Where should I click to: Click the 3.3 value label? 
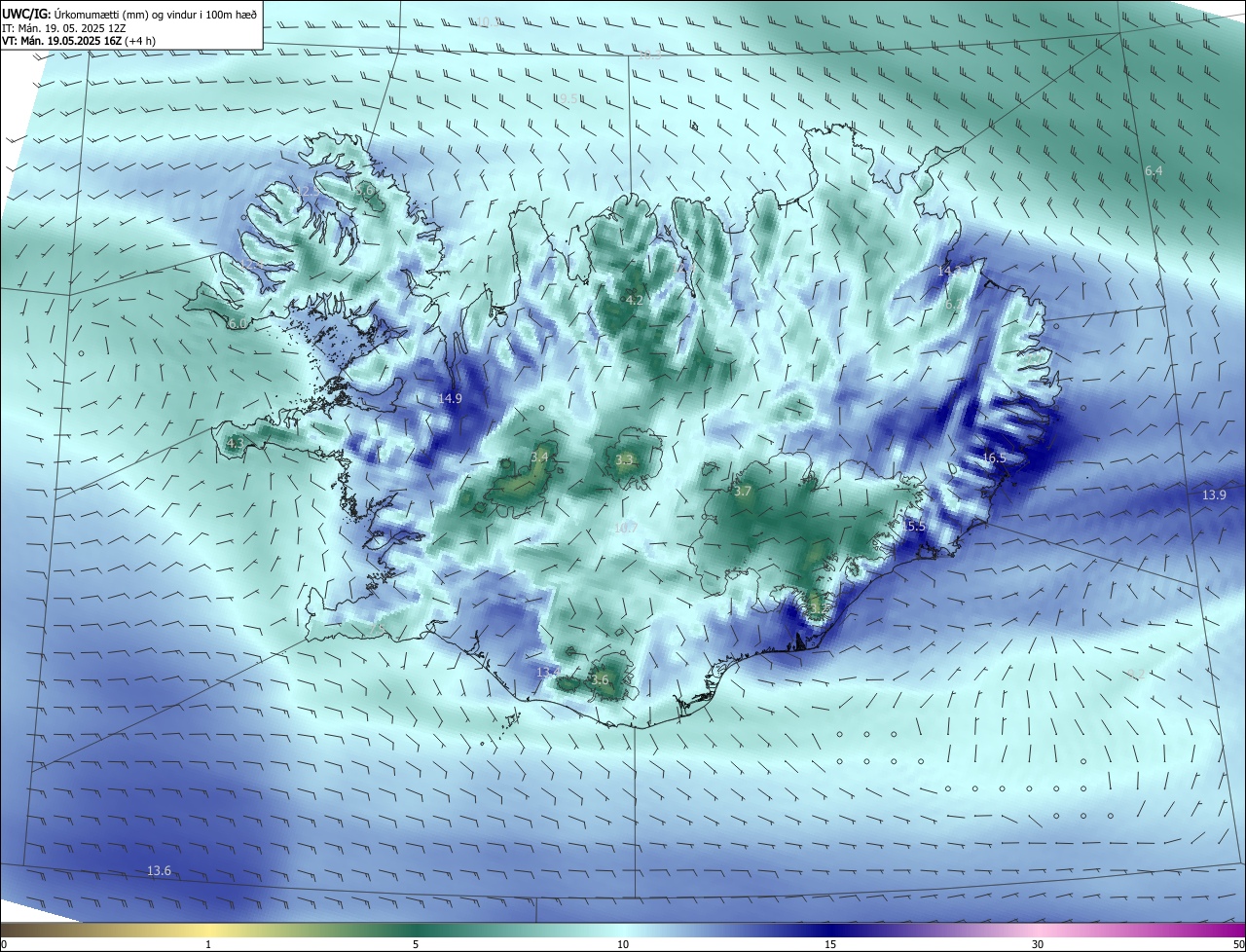tap(625, 459)
